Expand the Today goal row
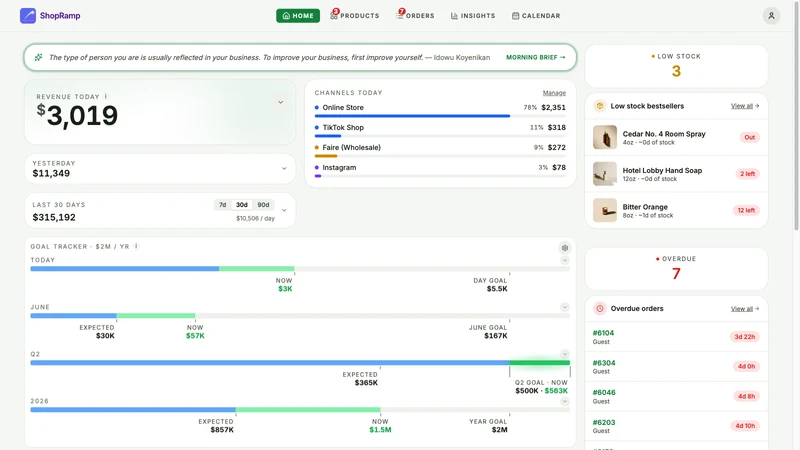This screenshot has width=800, height=450. (x=565, y=260)
